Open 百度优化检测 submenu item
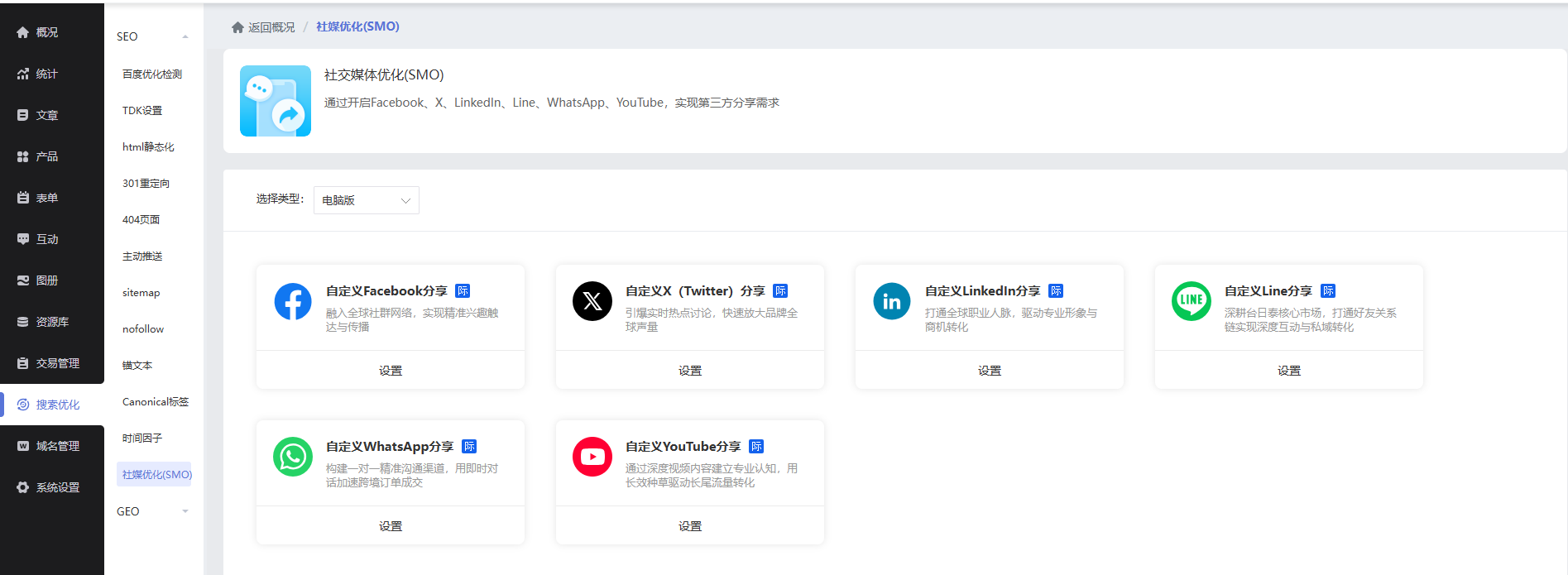This screenshot has height=575, width=1568. click(x=152, y=74)
